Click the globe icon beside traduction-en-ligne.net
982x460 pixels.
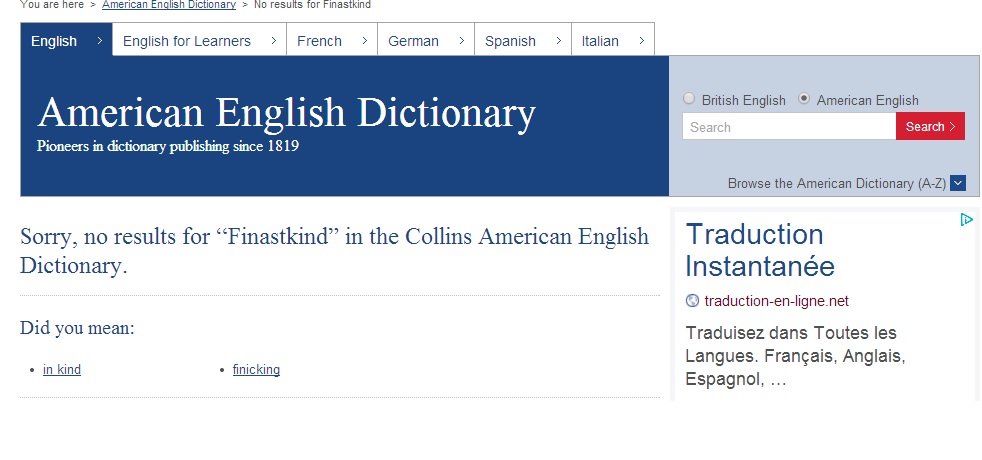[692, 301]
